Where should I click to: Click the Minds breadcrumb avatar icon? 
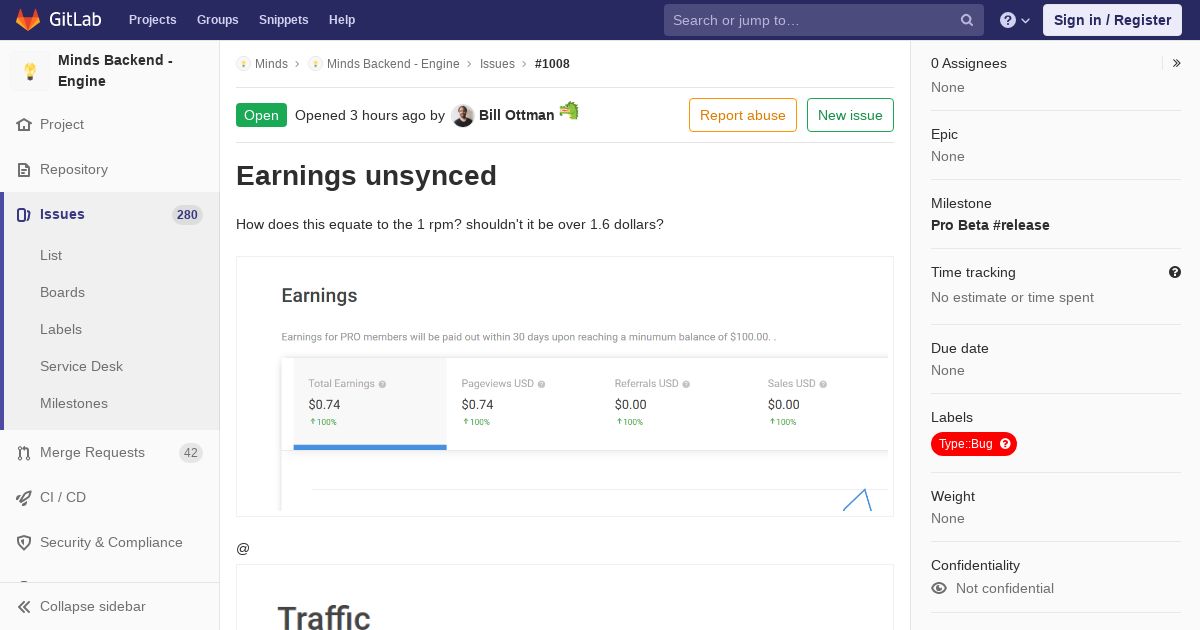coord(243,64)
